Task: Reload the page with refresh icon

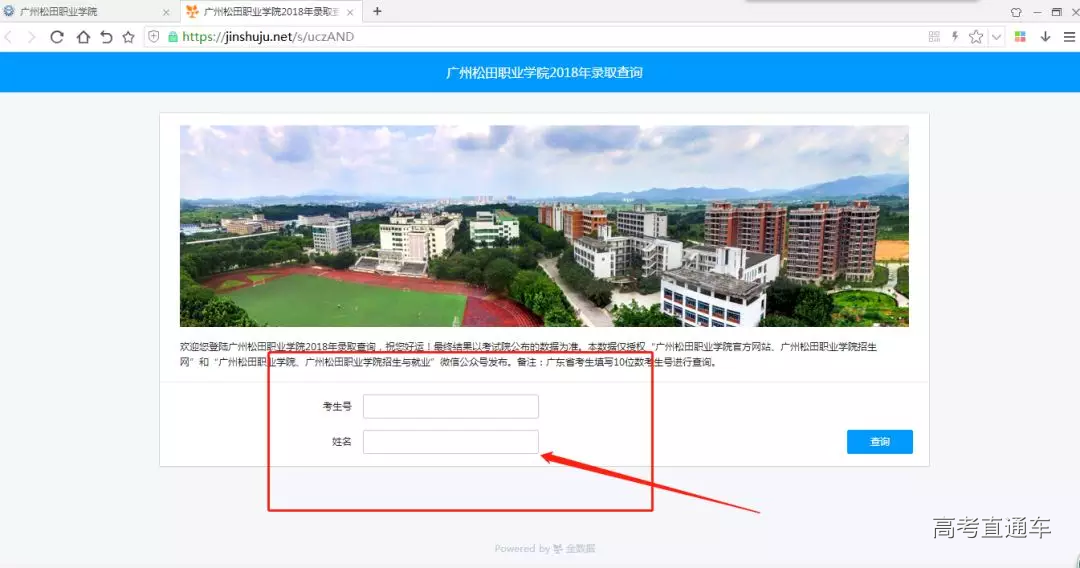Action: tap(56, 37)
